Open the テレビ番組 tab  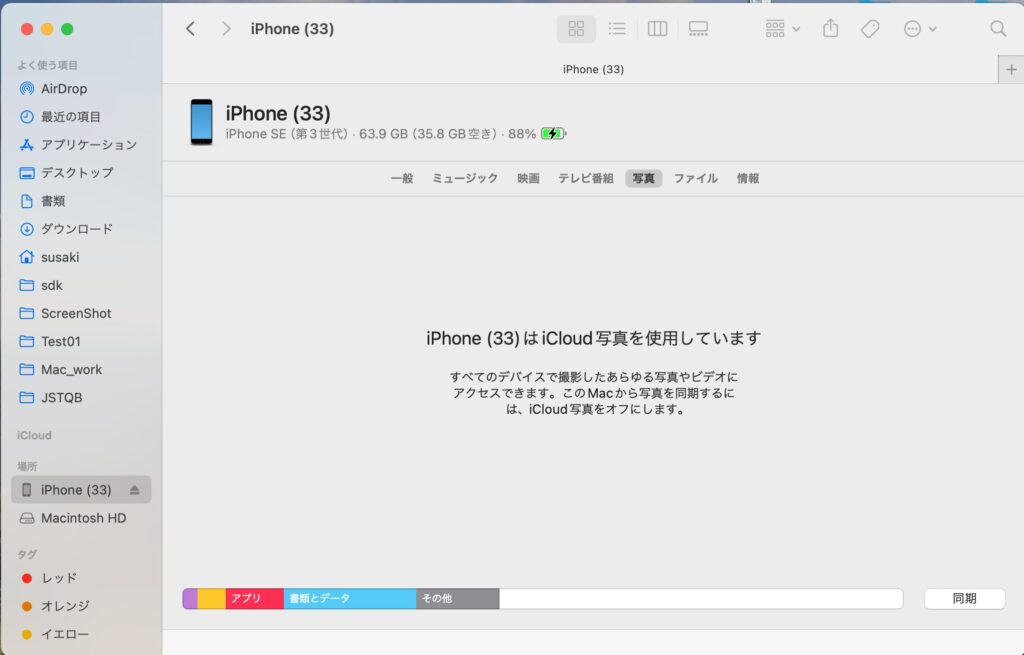coord(585,178)
